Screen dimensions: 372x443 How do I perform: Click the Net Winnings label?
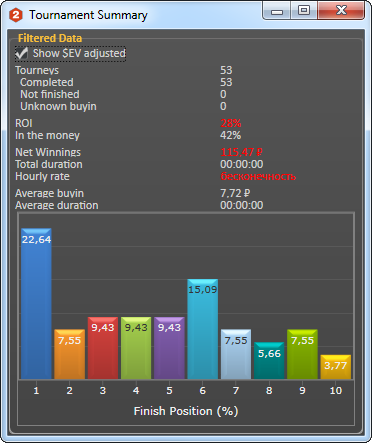48,152
